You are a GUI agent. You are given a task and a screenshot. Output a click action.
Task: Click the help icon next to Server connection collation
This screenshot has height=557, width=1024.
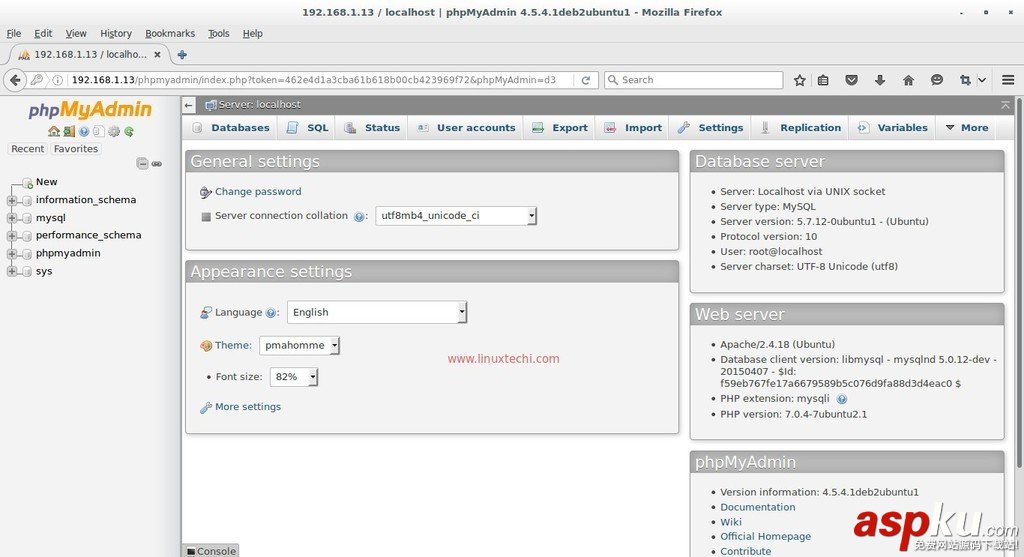[359, 216]
